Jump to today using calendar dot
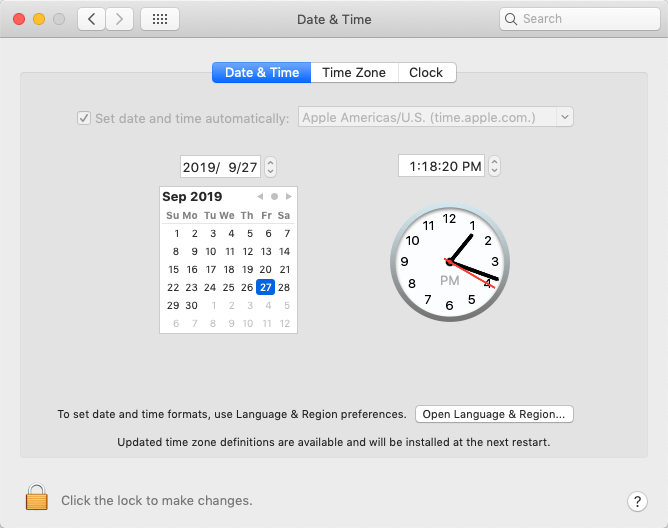668x528 pixels. click(x=274, y=196)
